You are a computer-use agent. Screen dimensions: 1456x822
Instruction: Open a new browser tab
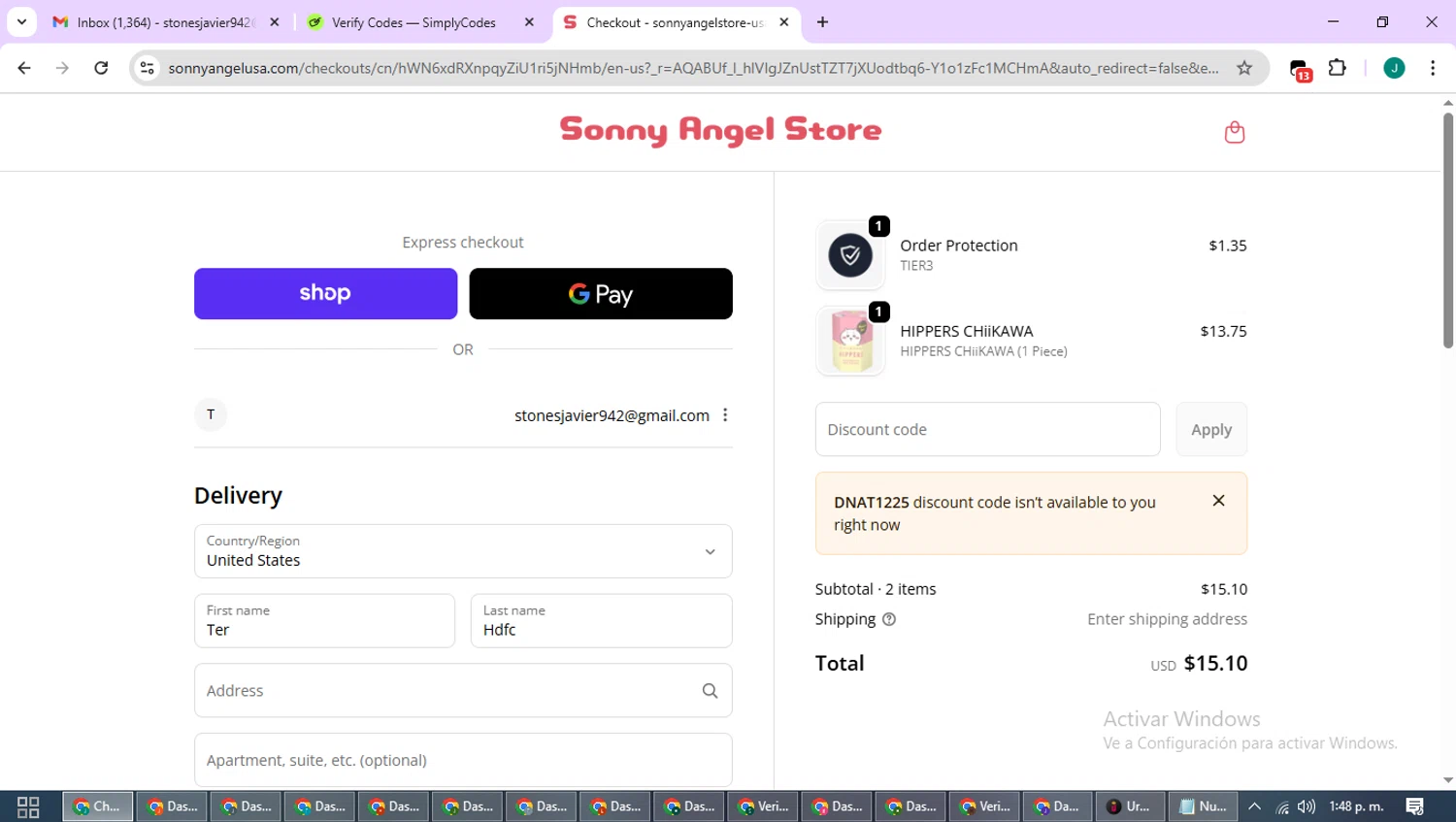(x=822, y=21)
